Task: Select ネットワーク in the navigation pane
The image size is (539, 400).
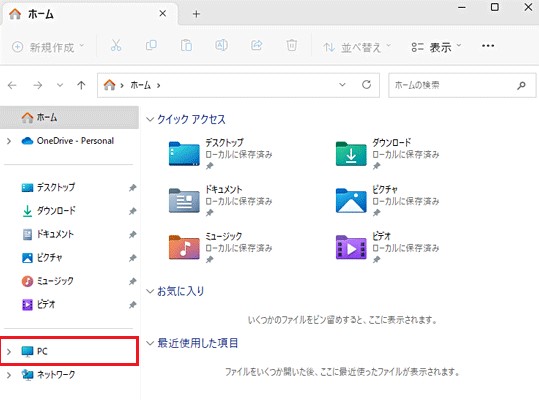Action: [69, 375]
